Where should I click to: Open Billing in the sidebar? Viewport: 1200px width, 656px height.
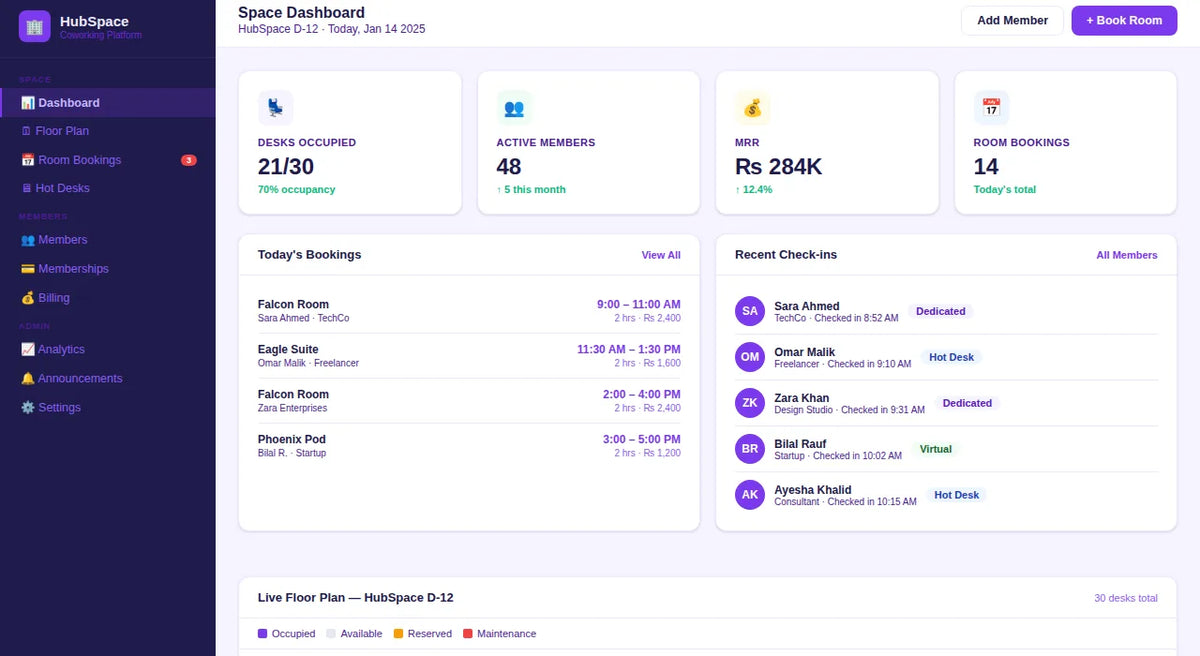click(x=108, y=298)
